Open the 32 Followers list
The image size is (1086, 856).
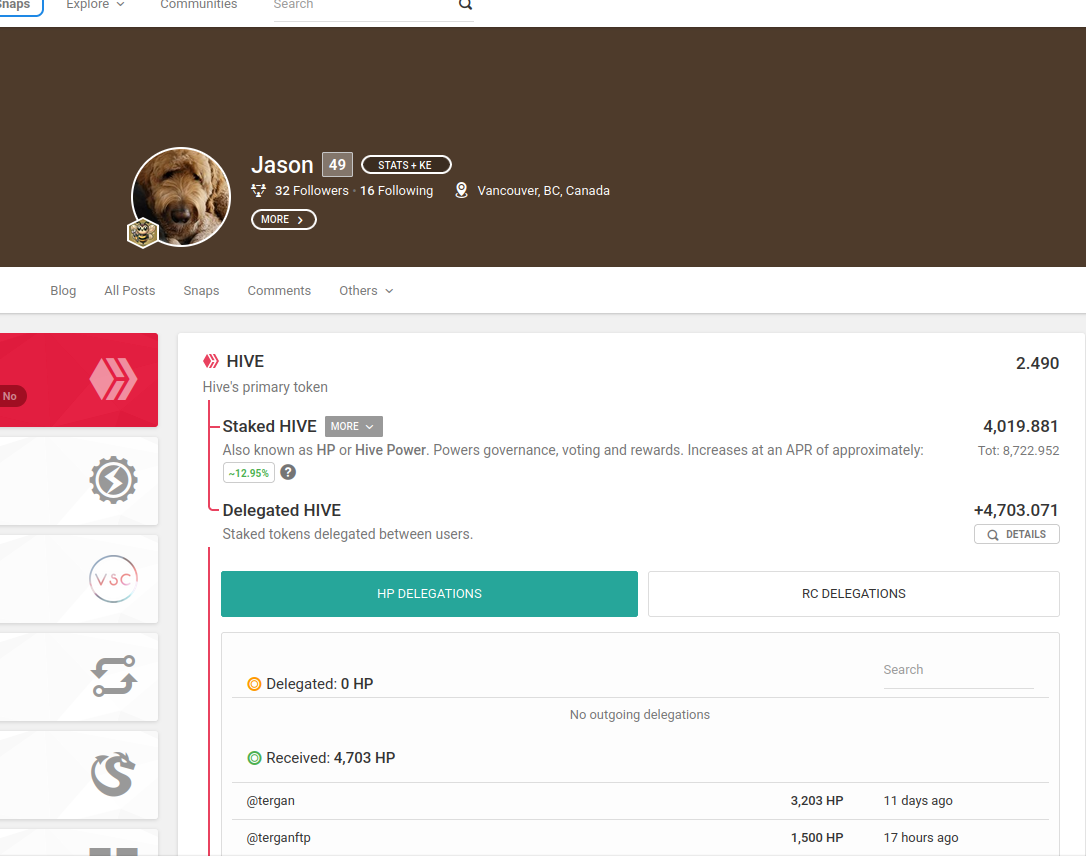tap(312, 190)
